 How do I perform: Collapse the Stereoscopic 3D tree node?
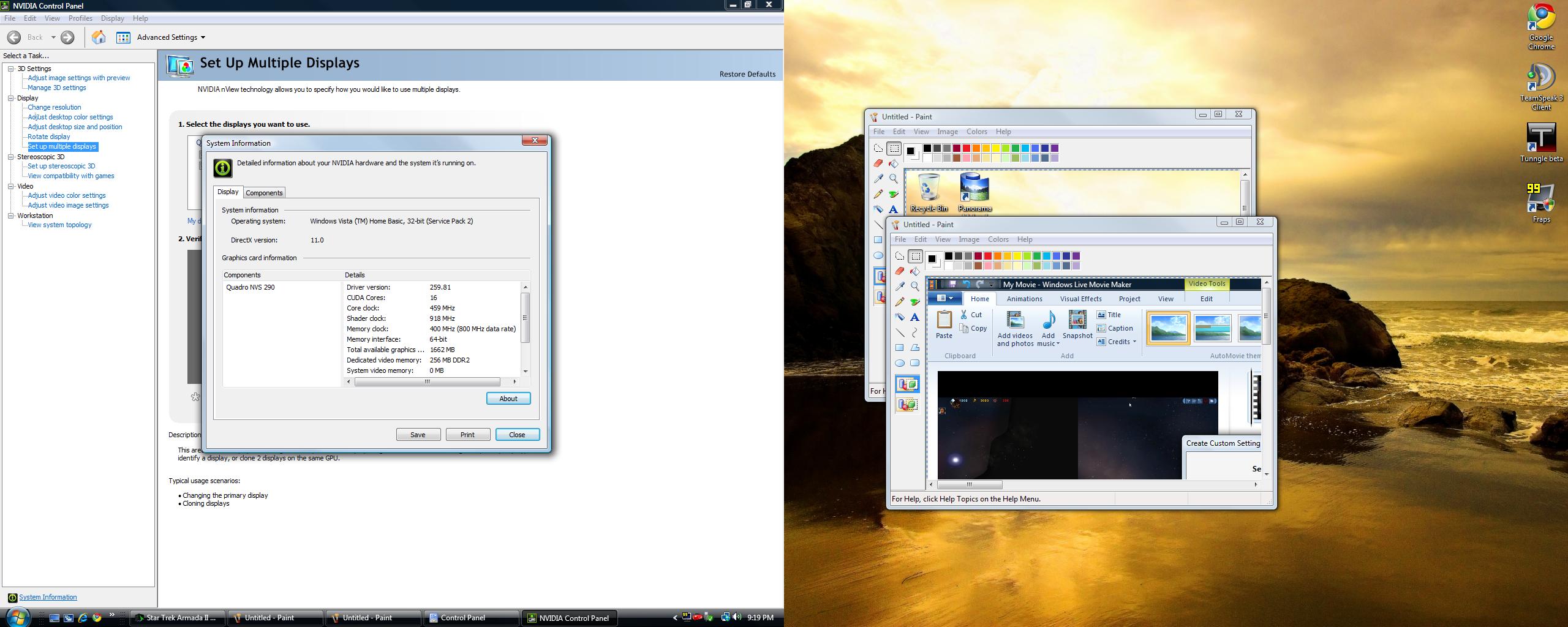[11, 157]
